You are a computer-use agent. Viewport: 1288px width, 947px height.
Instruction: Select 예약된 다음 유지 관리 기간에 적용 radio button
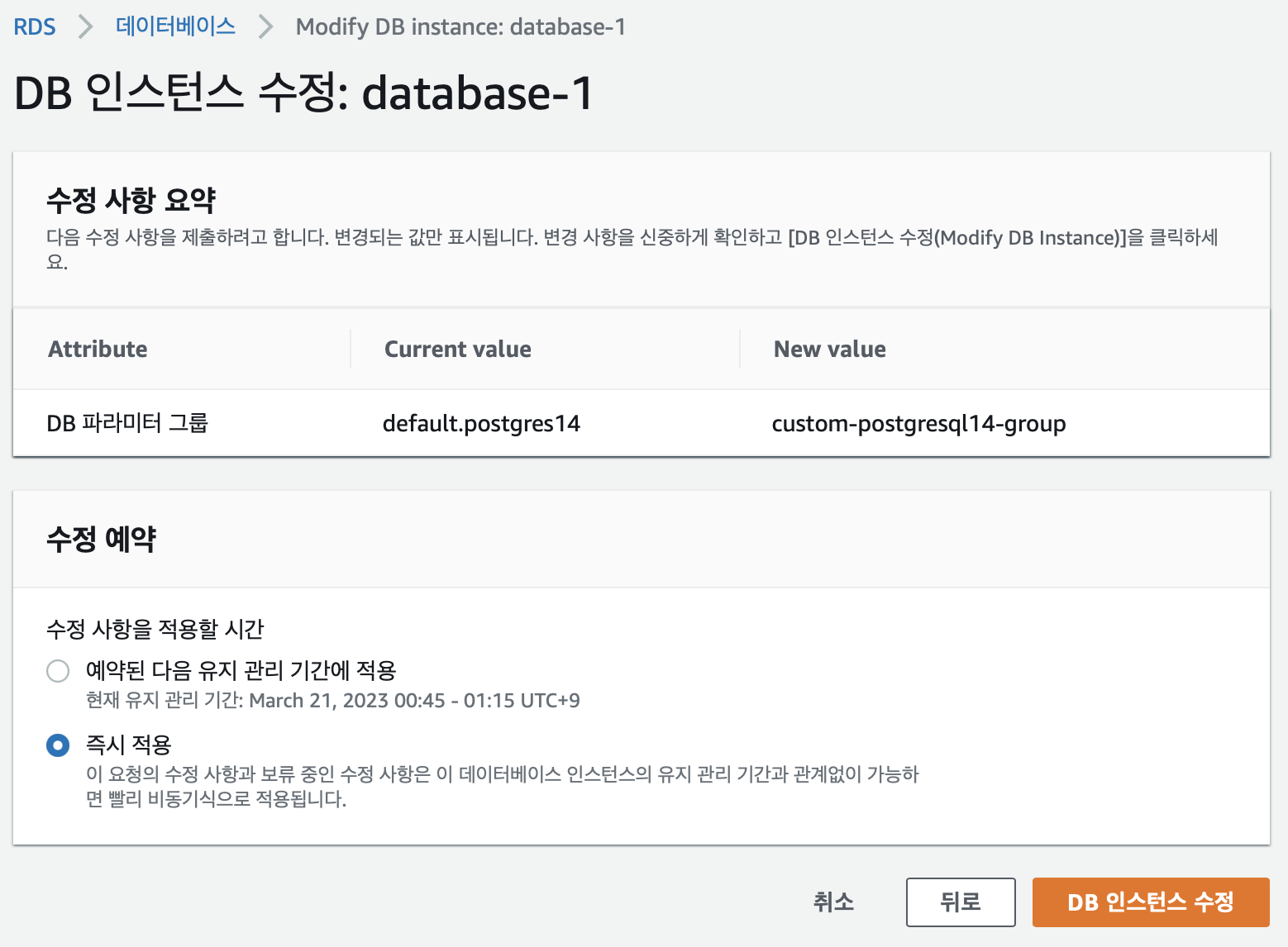click(58, 671)
